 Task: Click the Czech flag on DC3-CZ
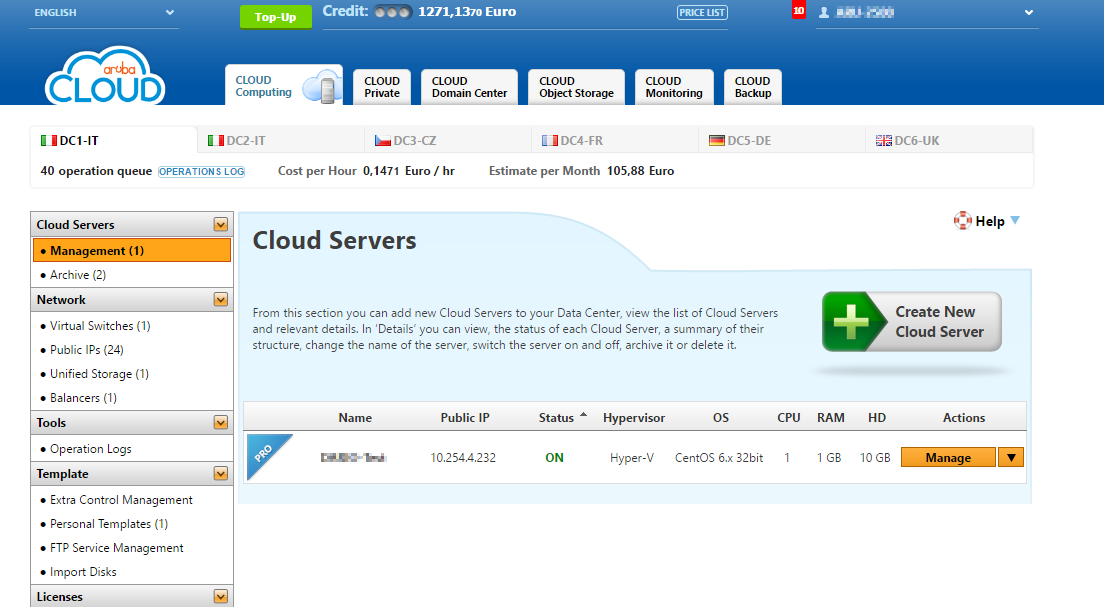coord(382,141)
